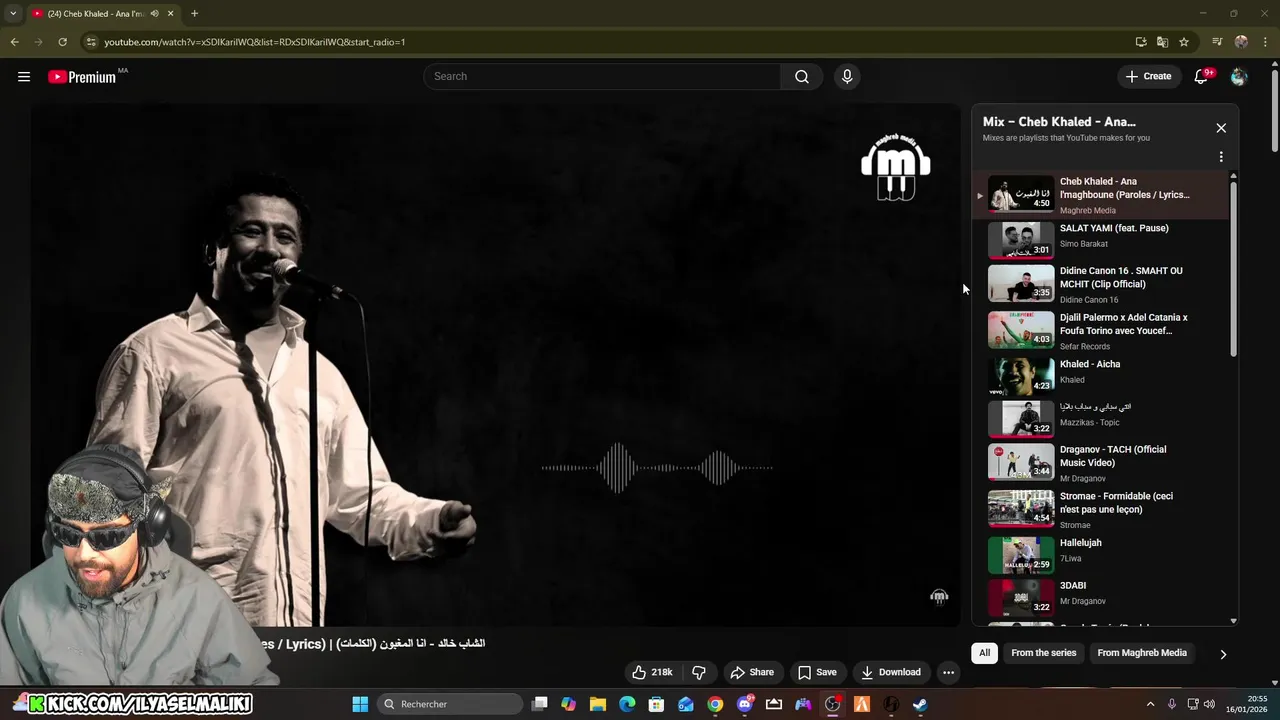Click the address bar URL
1280x720 pixels.
pyautogui.click(x=255, y=42)
